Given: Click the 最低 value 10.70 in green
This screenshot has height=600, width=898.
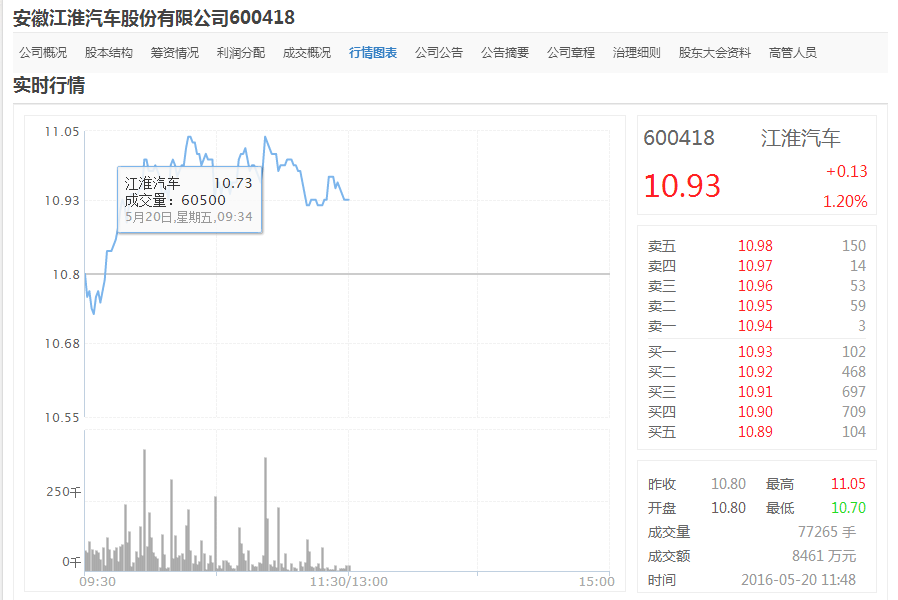Looking at the screenshot, I should (848, 508).
